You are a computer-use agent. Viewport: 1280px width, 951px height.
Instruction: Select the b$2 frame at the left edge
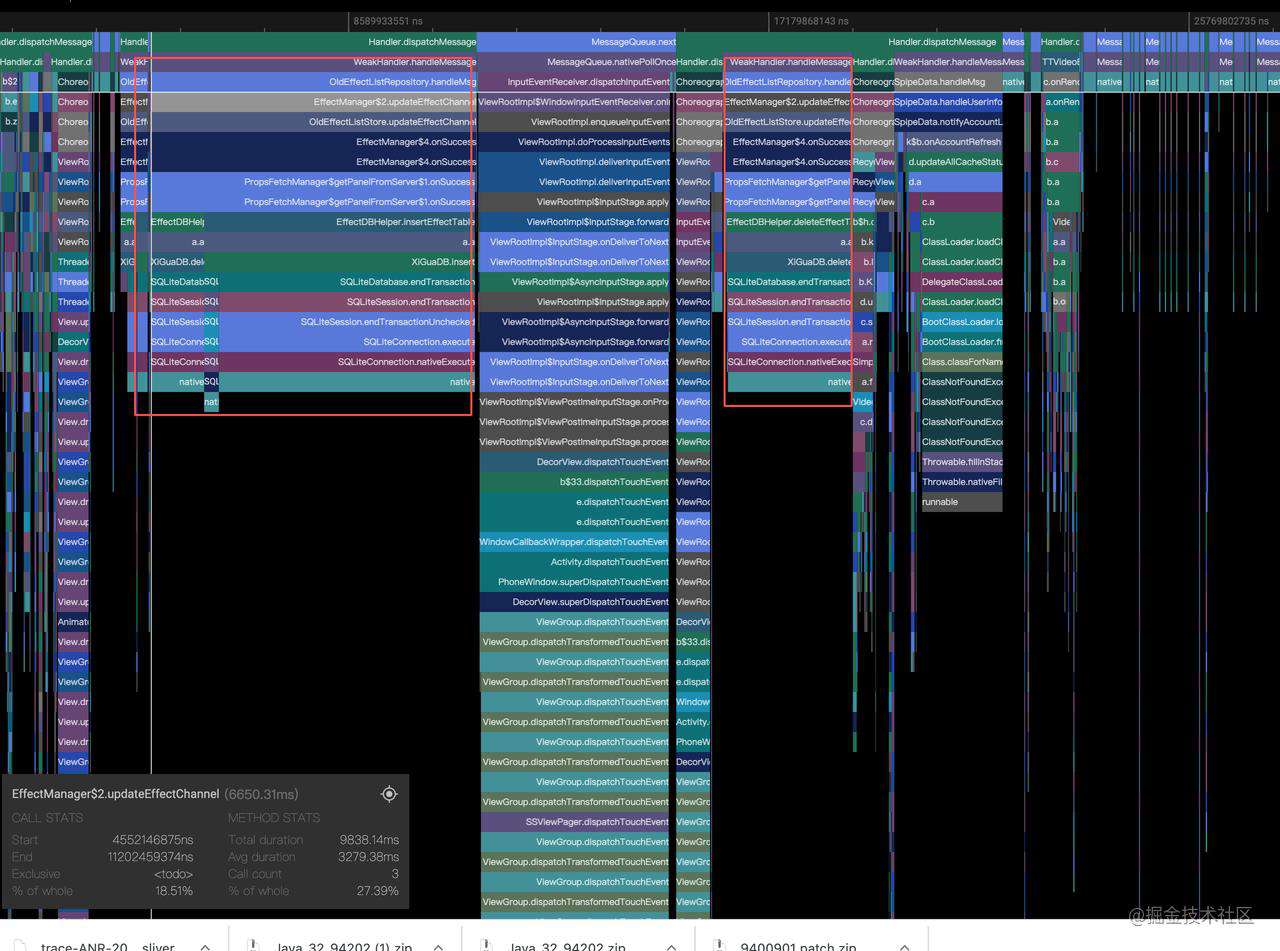click(x=10, y=82)
